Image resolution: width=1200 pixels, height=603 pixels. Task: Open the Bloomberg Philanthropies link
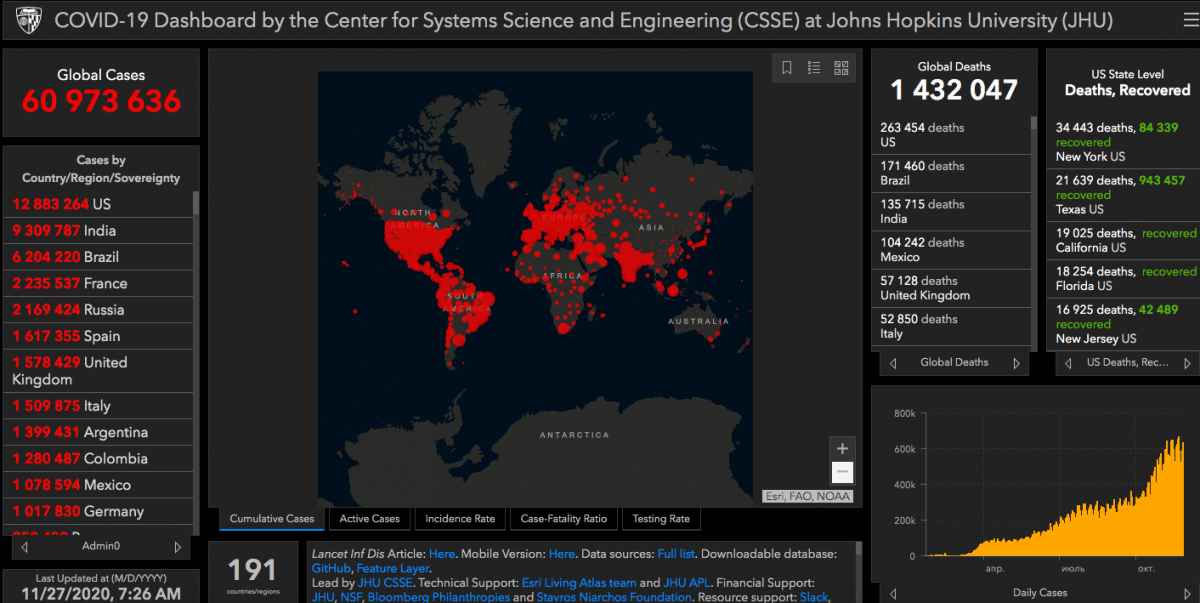(438, 597)
